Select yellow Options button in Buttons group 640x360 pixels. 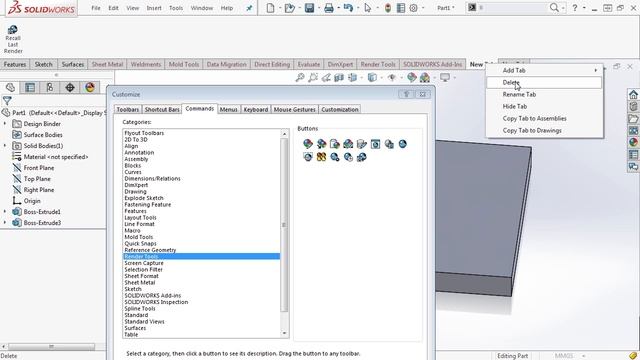pos(321,157)
